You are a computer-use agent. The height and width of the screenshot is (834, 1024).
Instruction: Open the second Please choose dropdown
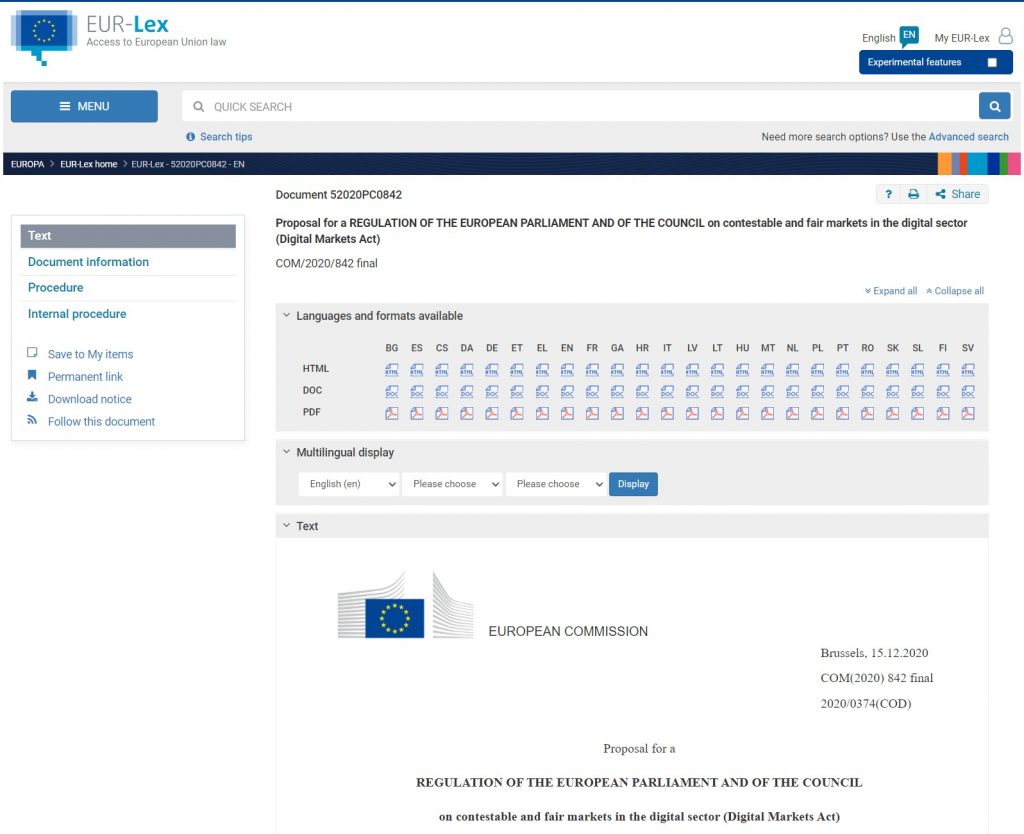(x=556, y=484)
